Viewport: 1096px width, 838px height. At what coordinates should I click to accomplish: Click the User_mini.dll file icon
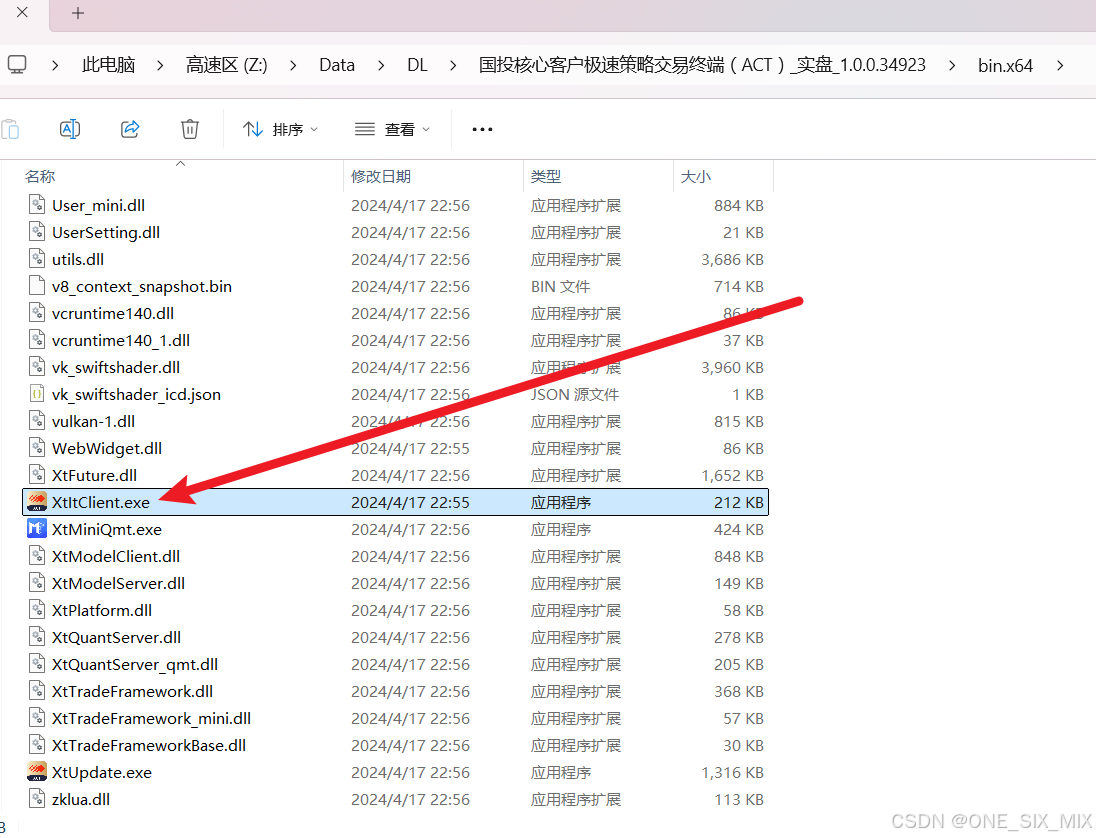pos(36,205)
